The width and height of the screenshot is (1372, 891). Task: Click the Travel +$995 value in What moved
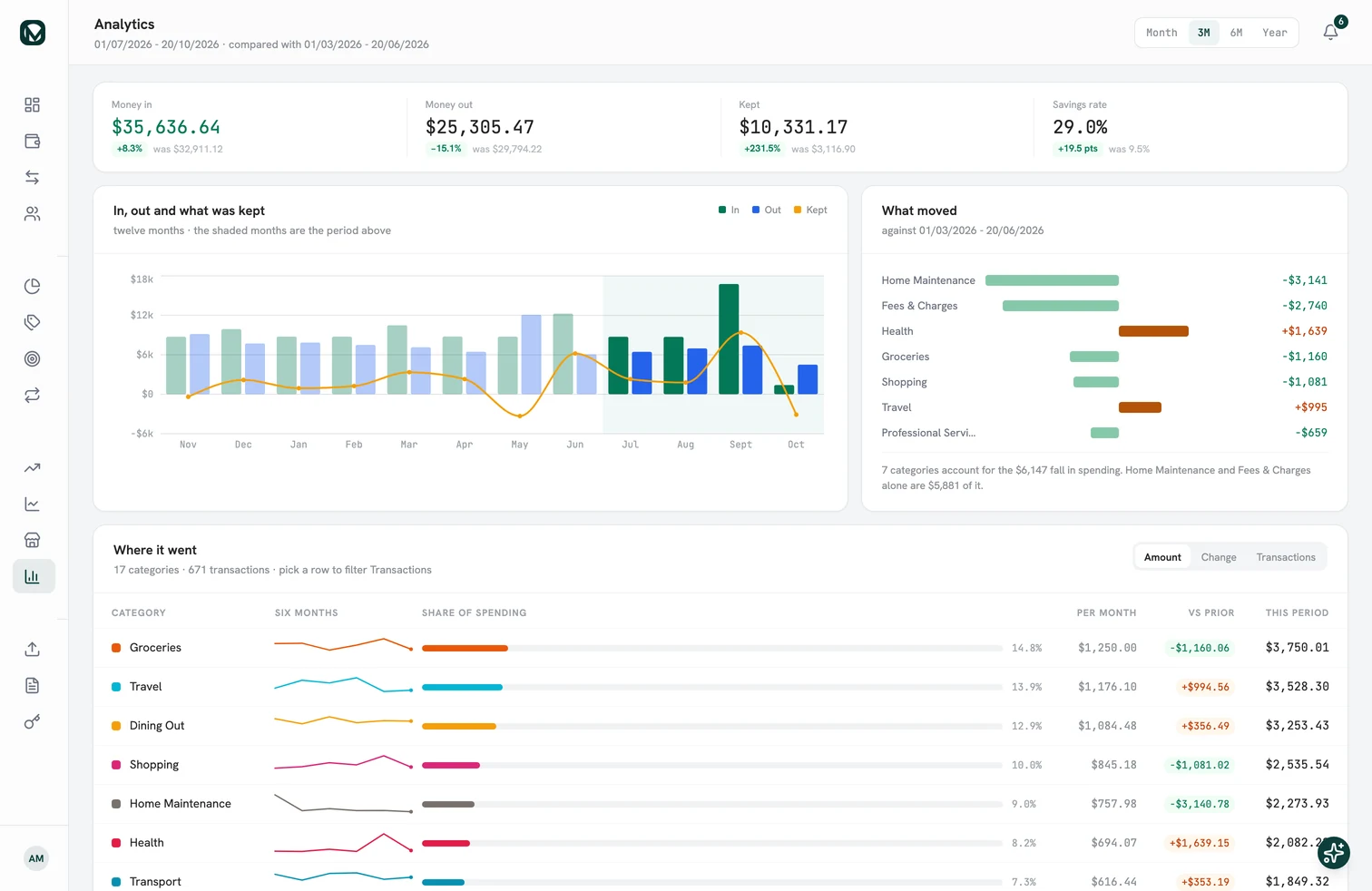coord(1310,407)
